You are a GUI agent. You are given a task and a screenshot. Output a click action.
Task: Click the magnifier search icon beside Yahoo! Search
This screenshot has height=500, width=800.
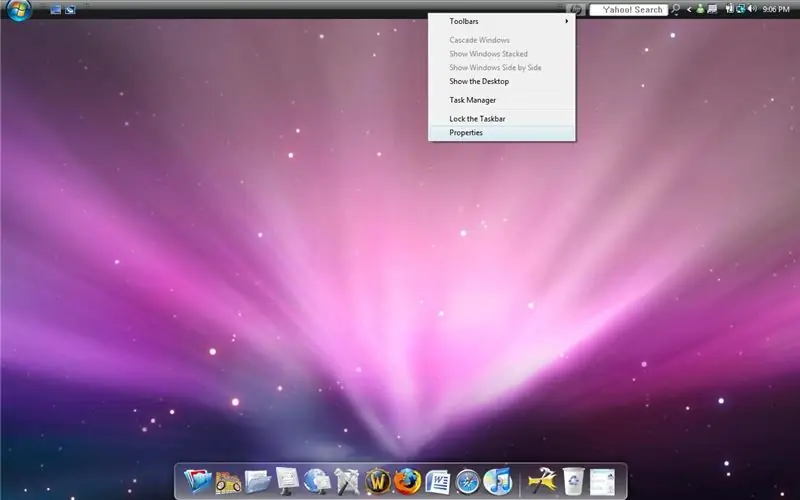point(676,9)
